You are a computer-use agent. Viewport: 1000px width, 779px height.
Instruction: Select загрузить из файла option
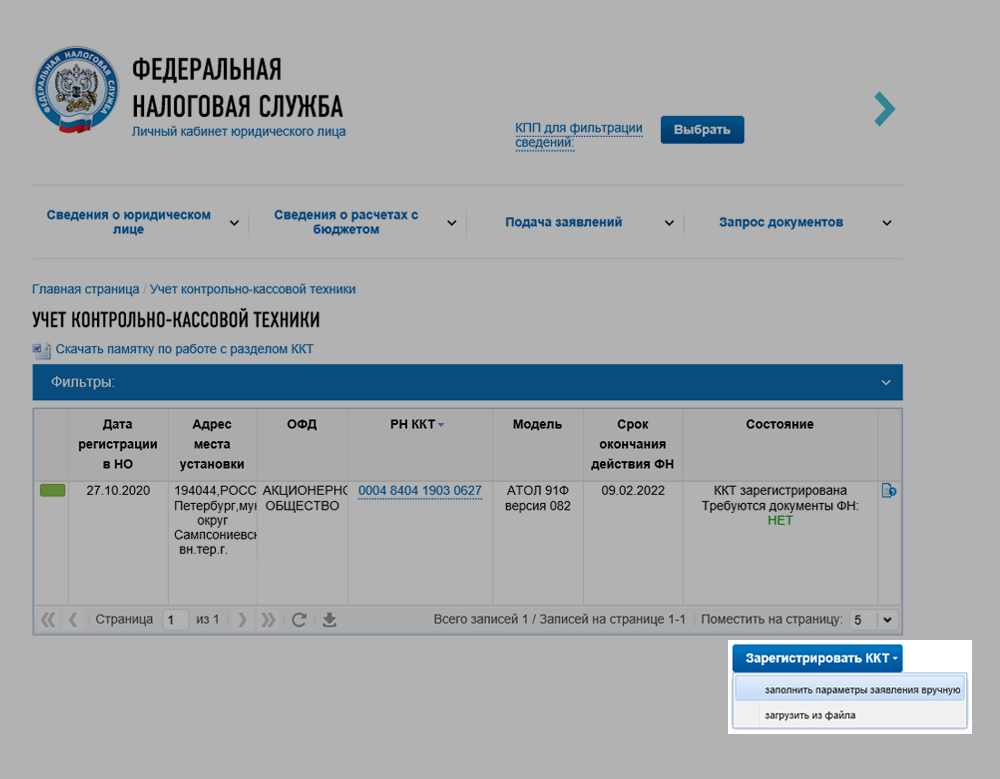(810, 715)
